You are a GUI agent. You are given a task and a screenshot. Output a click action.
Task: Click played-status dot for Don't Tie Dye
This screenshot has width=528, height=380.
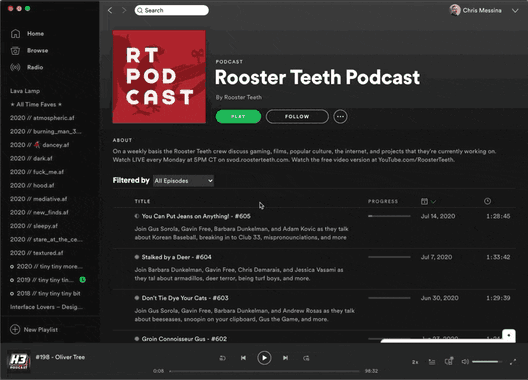pyautogui.click(x=137, y=298)
